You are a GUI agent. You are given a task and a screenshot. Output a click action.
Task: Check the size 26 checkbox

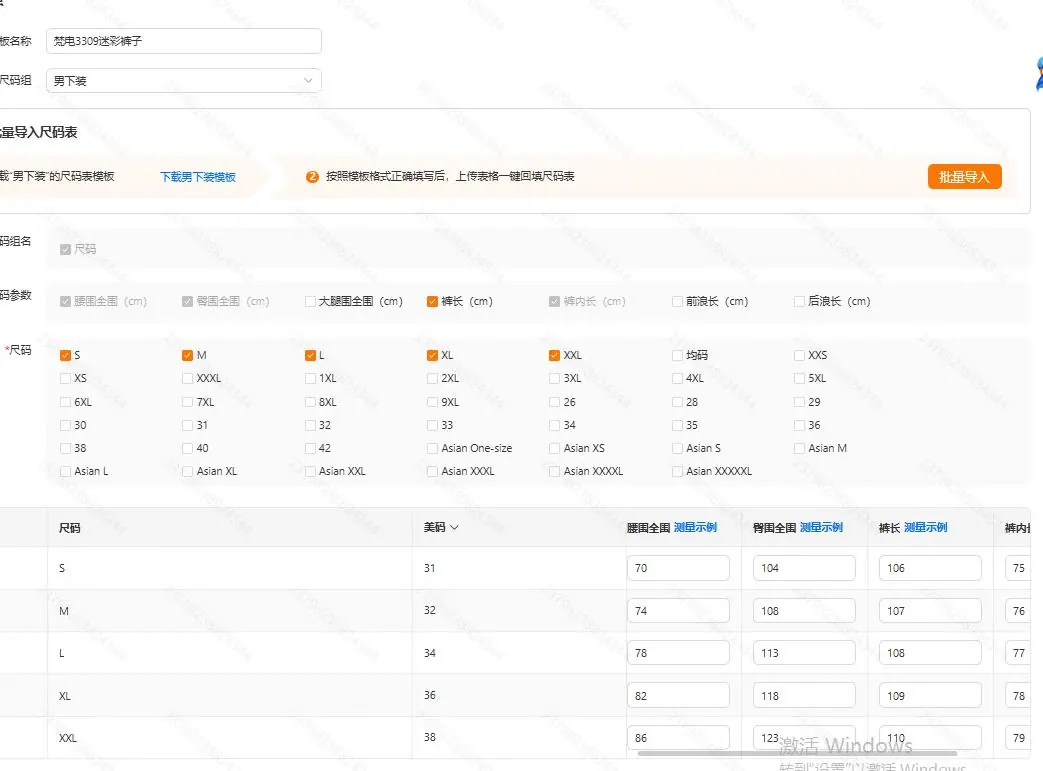pos(554,402)
